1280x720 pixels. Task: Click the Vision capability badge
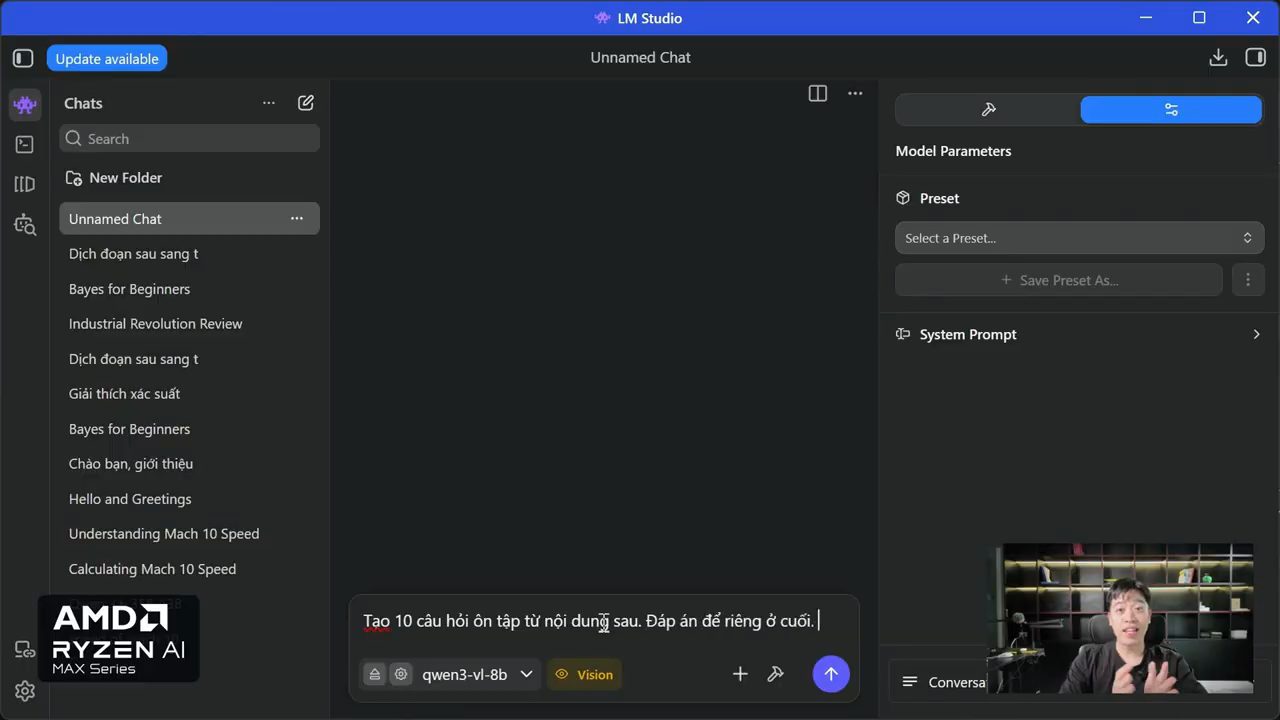click(584, 674)
